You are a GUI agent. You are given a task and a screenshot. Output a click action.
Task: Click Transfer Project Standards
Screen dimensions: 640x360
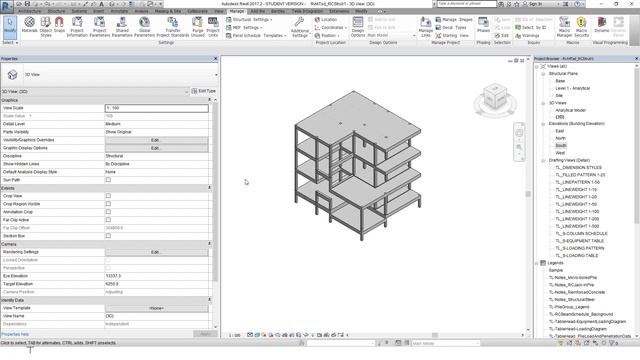pyautogui.click(x=173, y=27)
